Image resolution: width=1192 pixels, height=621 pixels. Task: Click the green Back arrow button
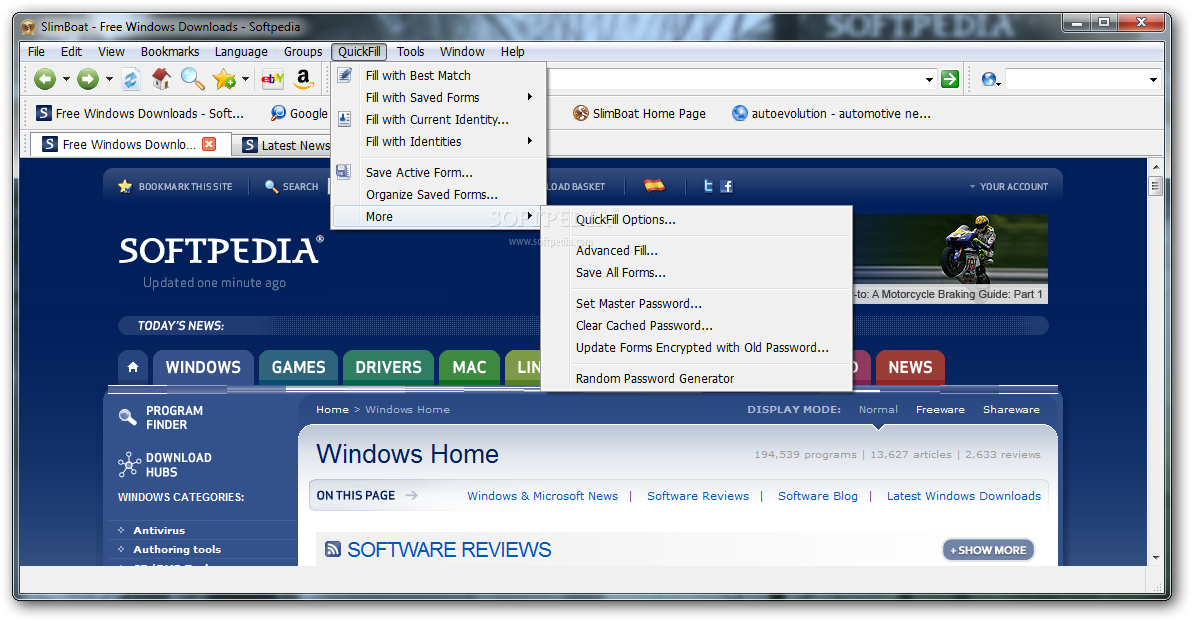point(45,78)
